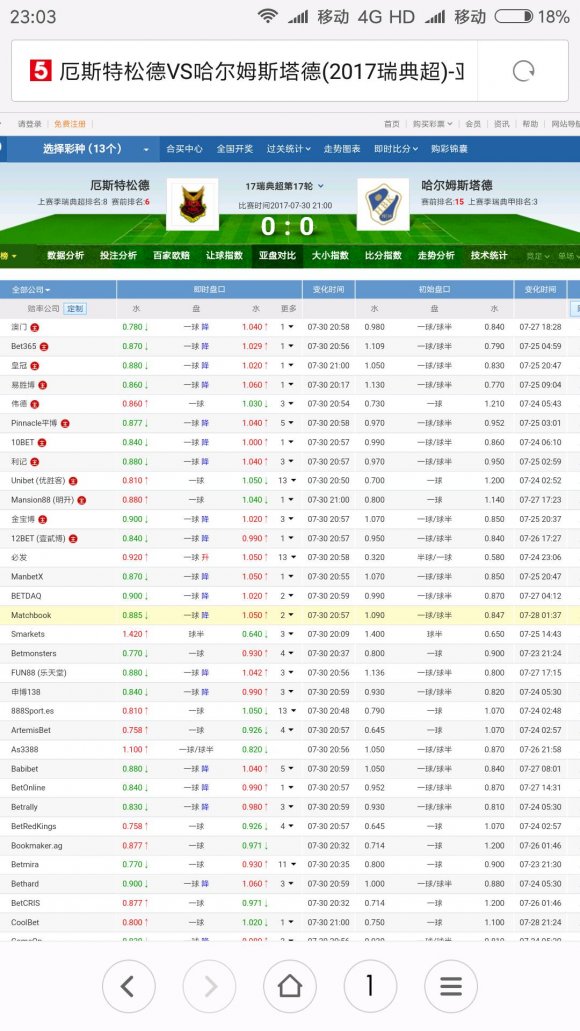Screen dimensions: 580x1031
Task: Switch to the 投注分析 tab
Action: 118,255
